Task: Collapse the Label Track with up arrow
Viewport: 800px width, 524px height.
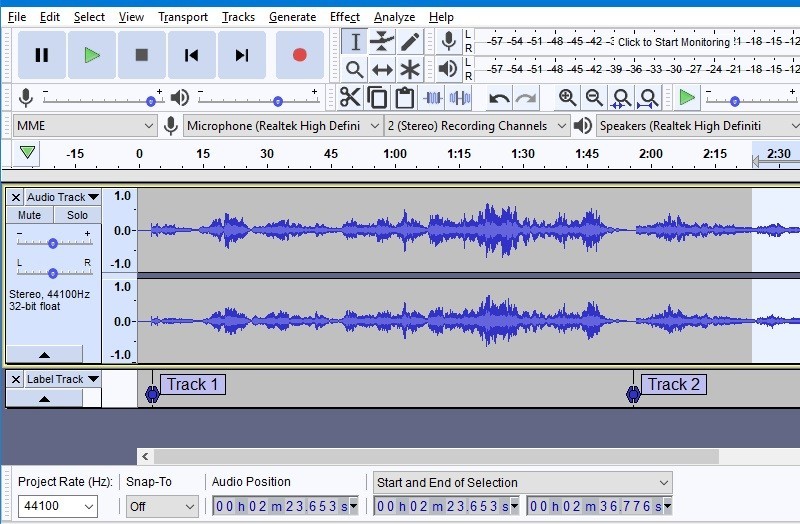Action: tap(44, 398)
